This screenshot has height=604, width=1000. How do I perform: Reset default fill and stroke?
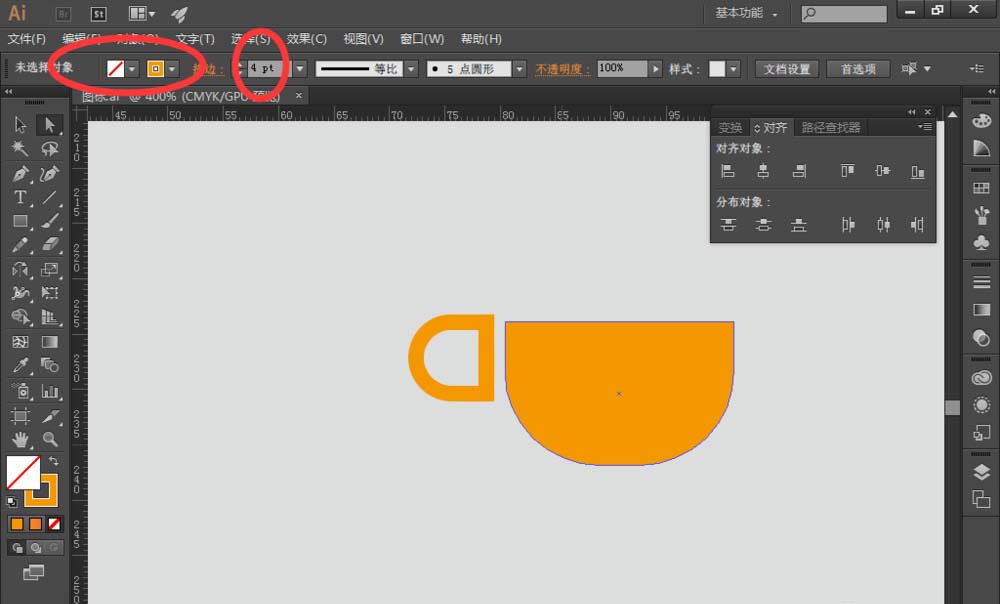point(11,501)
